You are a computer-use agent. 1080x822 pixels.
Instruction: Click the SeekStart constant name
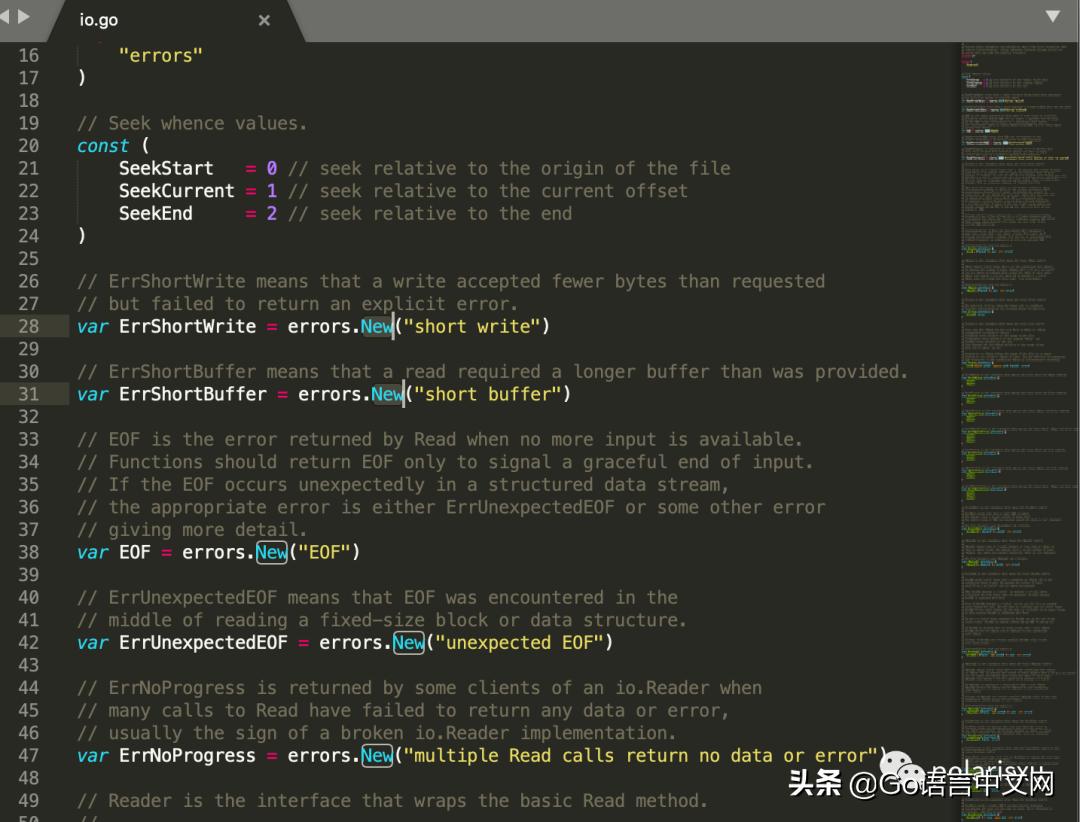click(x=166, y=169)
